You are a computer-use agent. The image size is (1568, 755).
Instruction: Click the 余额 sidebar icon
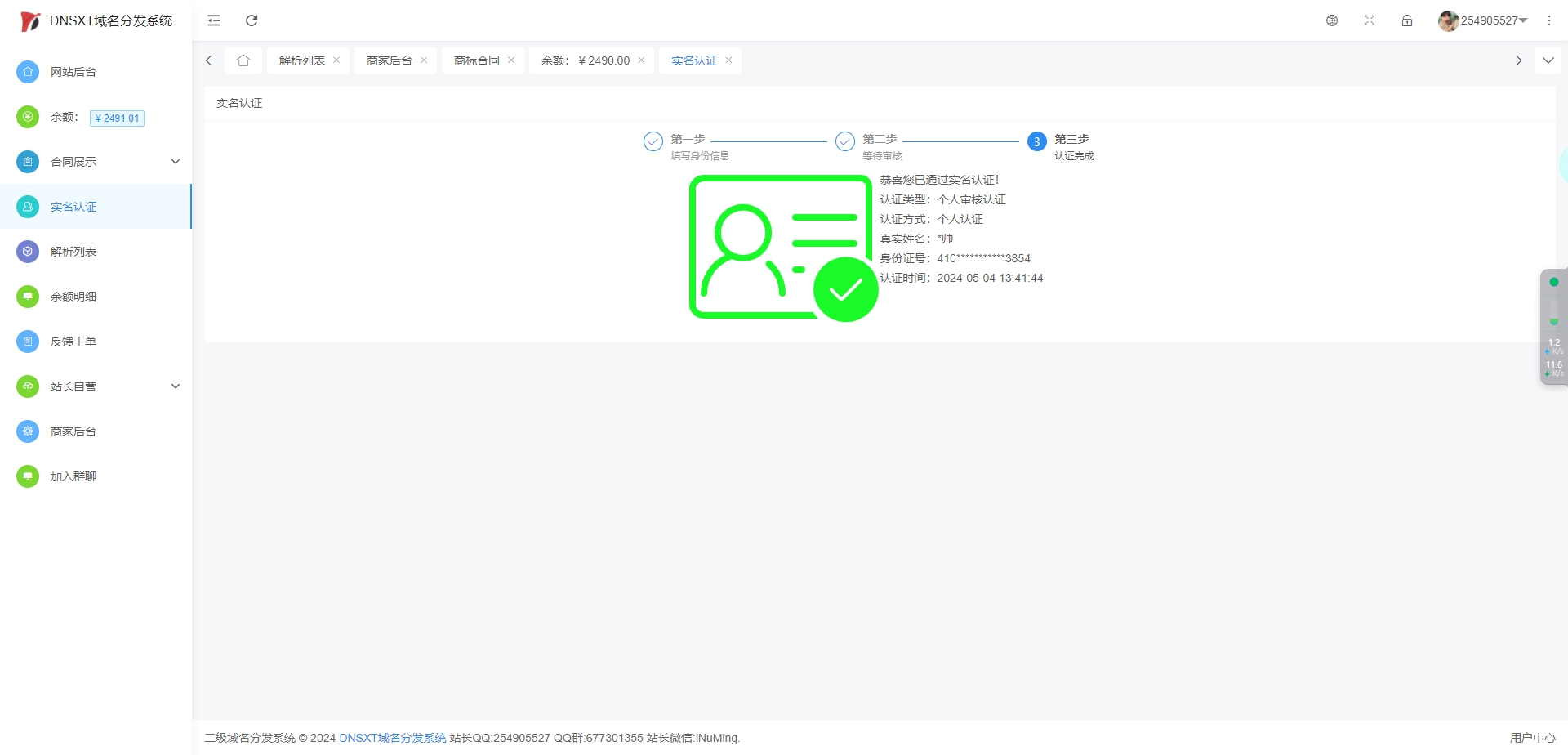pyautogui.click(x=28, y=117)
